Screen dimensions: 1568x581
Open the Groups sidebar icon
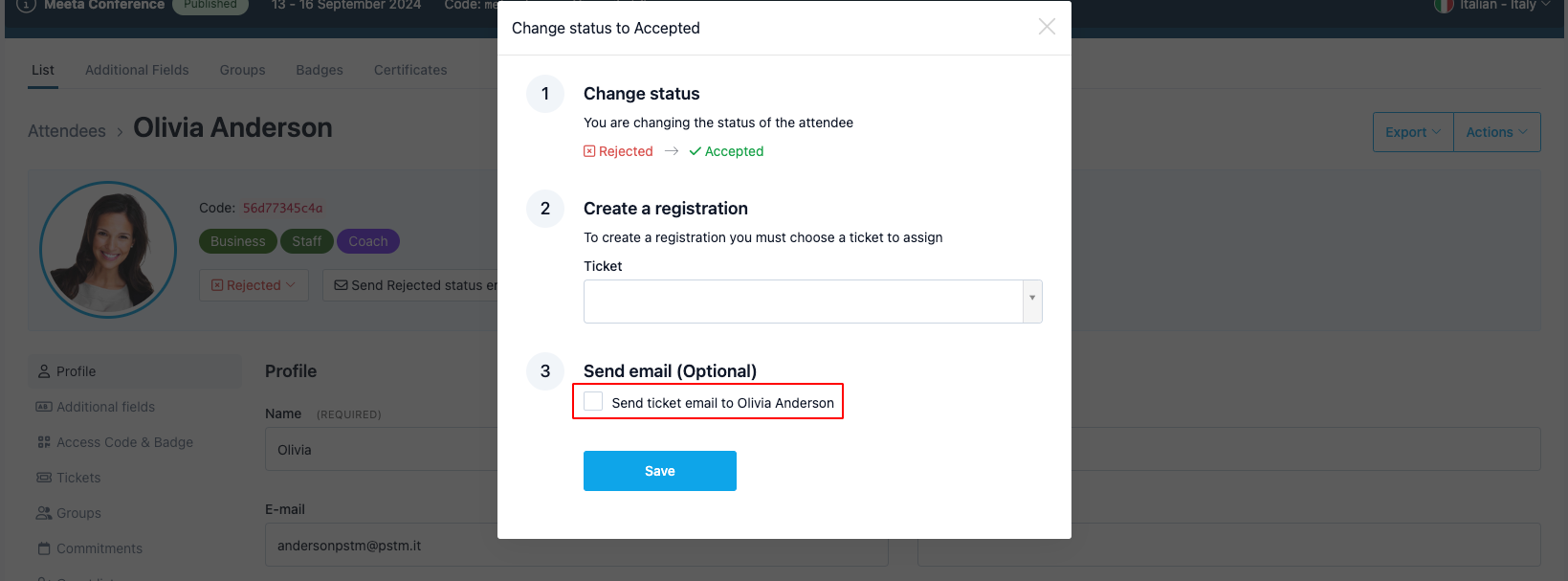coord(44,513)
